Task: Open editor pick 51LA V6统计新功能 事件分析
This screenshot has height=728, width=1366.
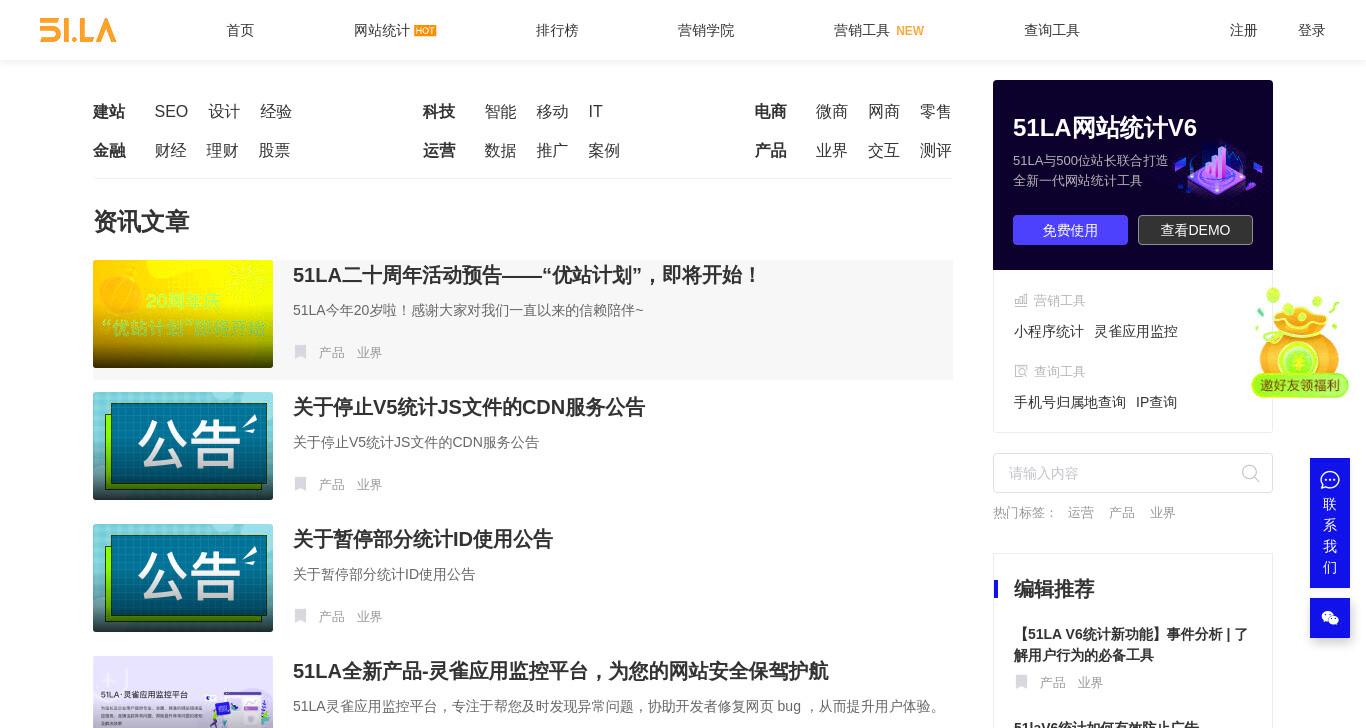Action: click(1131, 645)
